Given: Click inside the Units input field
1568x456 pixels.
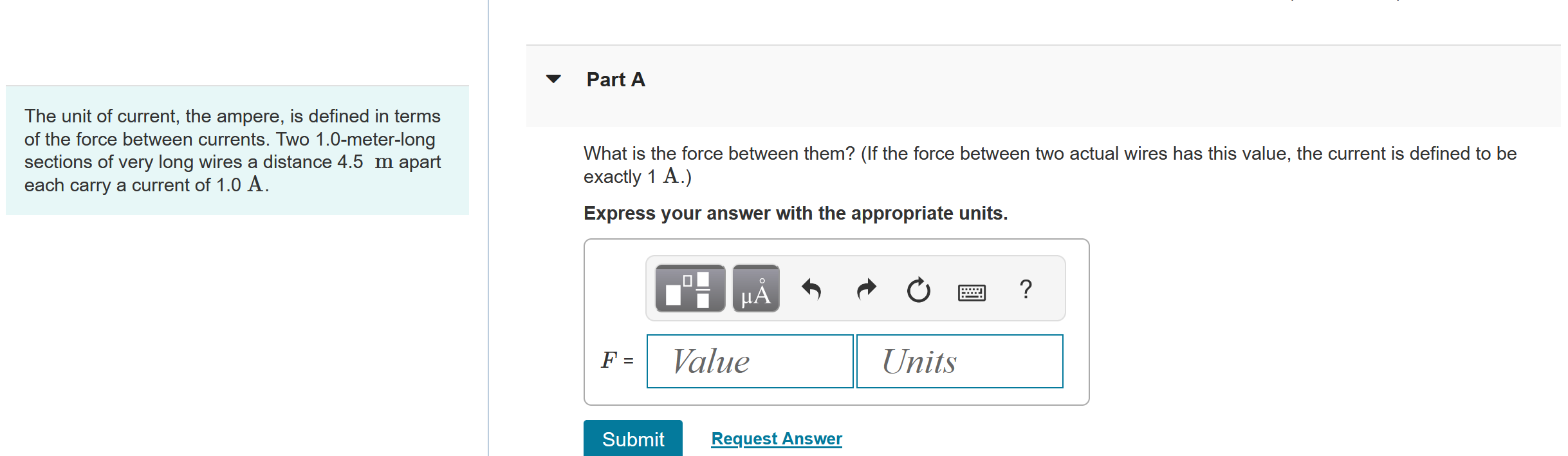Looking at the screenshot, I should [959, 361].
